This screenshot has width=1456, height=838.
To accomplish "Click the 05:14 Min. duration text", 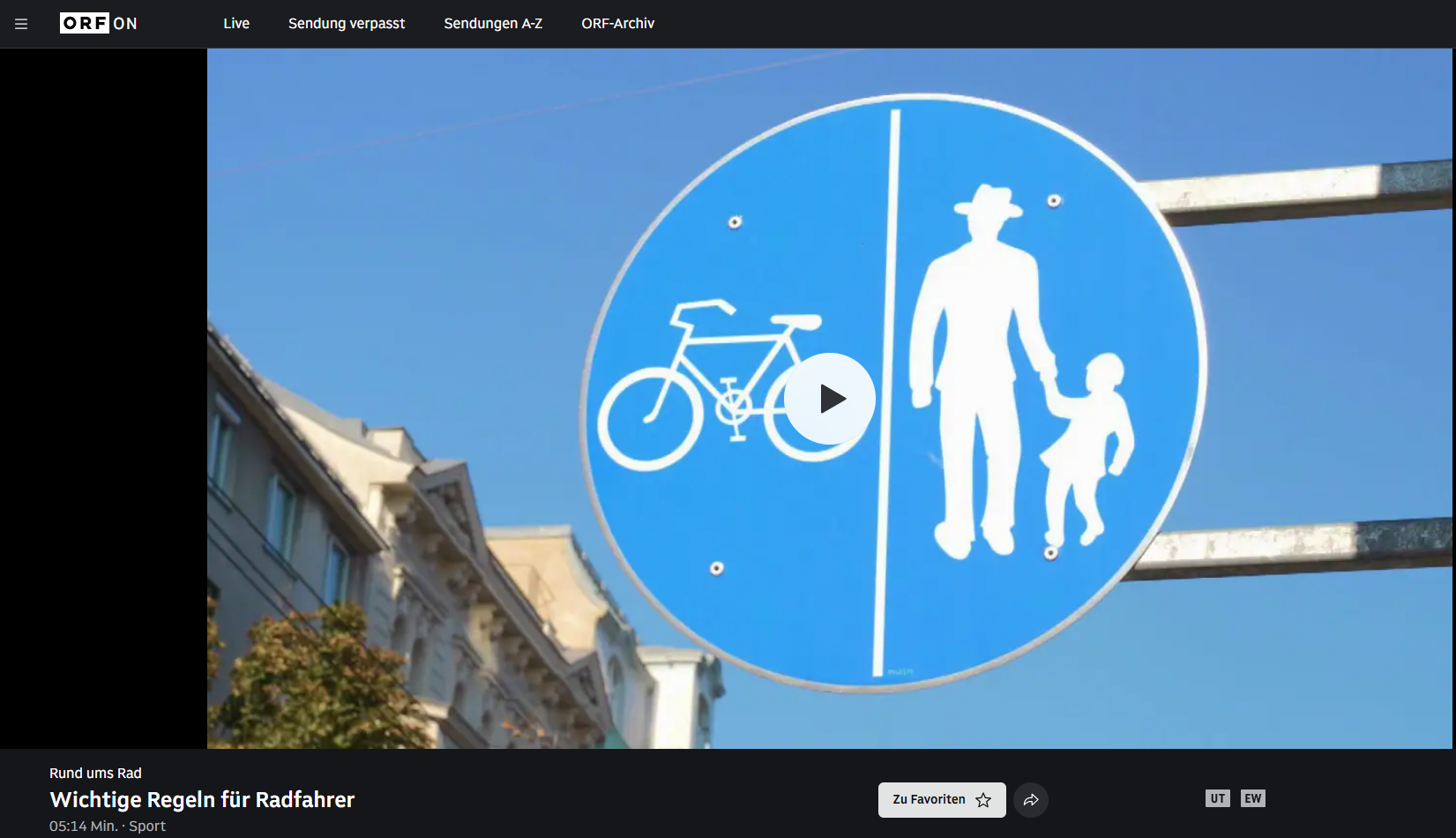I will 83,826.
